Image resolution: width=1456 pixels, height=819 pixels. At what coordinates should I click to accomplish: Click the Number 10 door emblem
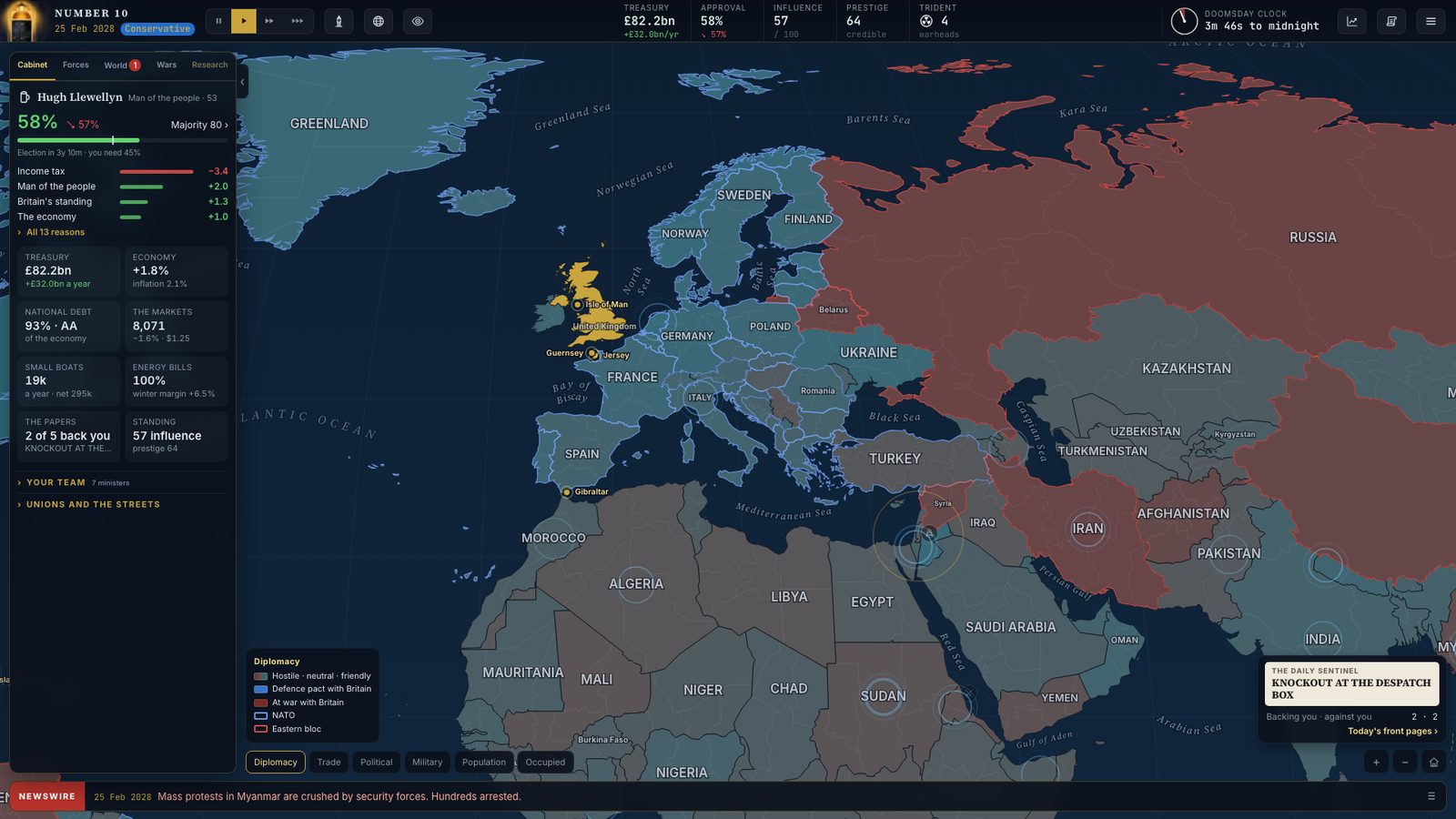pos(22,21)
